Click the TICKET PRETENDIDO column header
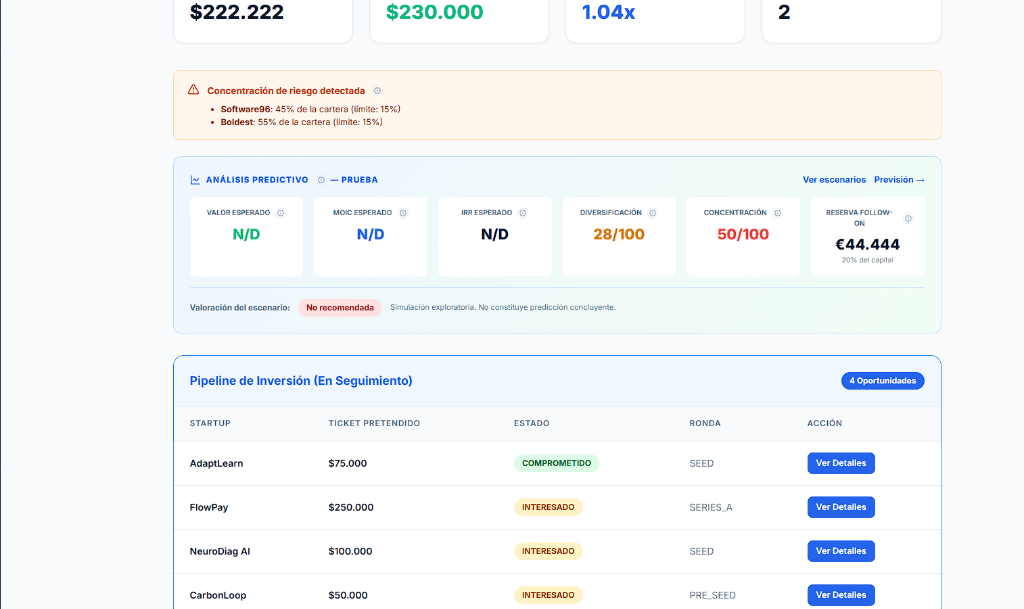1024x609 pixels. 374,423
